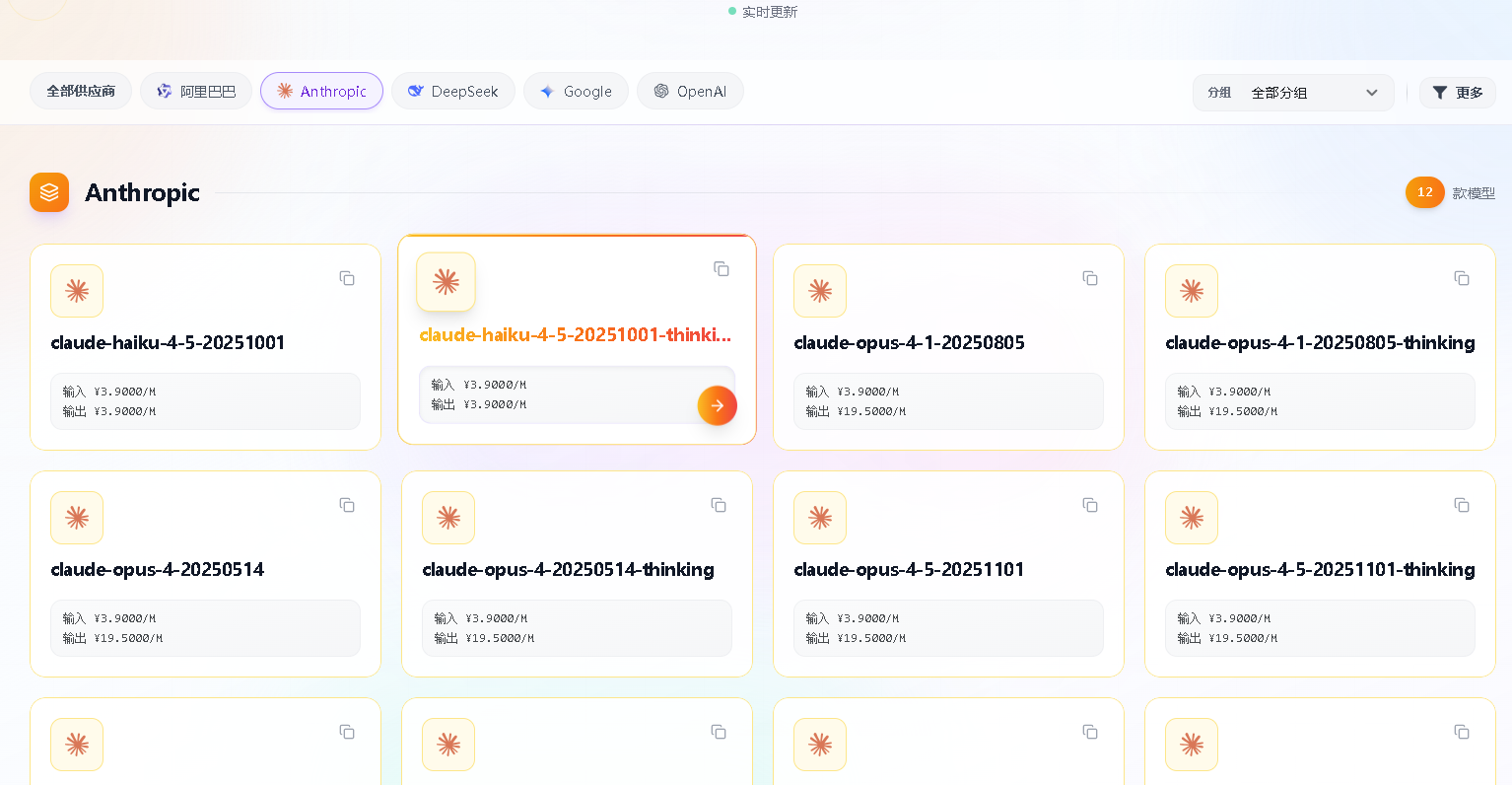Open details with the orange arrow button
Viewport: 1512px width, 785px height.
tap(718, 405)
